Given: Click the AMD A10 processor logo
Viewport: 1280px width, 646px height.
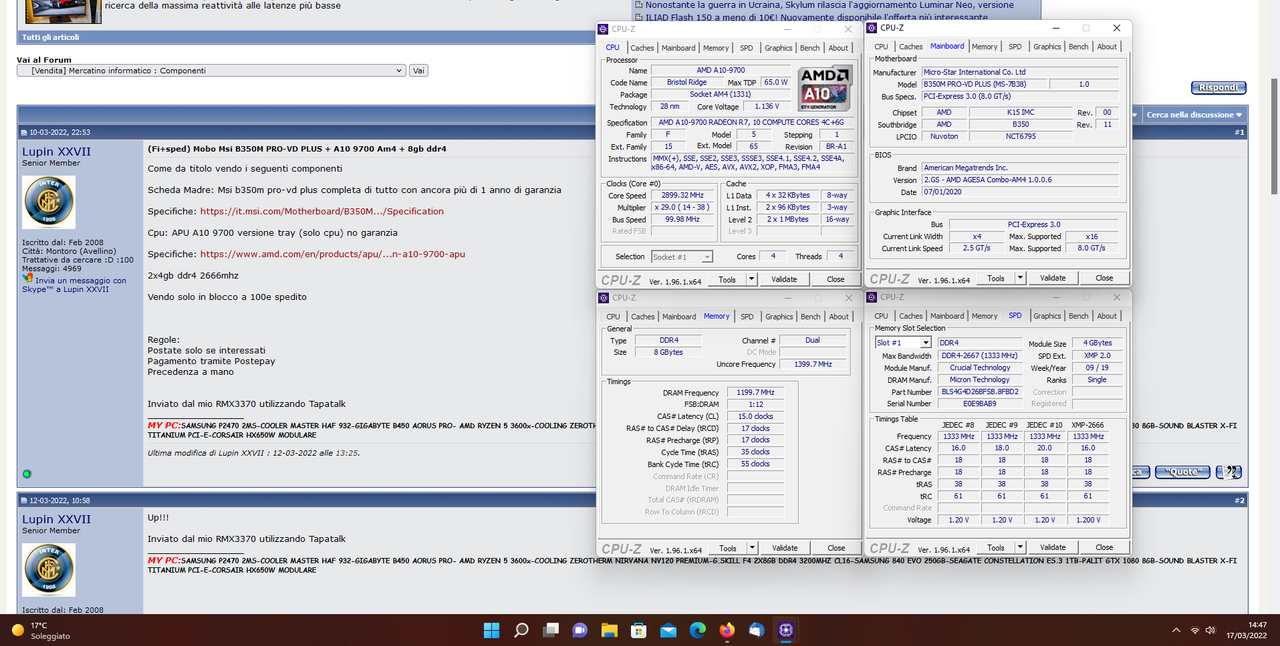Looking at the screenshot, I should [825, 88].
